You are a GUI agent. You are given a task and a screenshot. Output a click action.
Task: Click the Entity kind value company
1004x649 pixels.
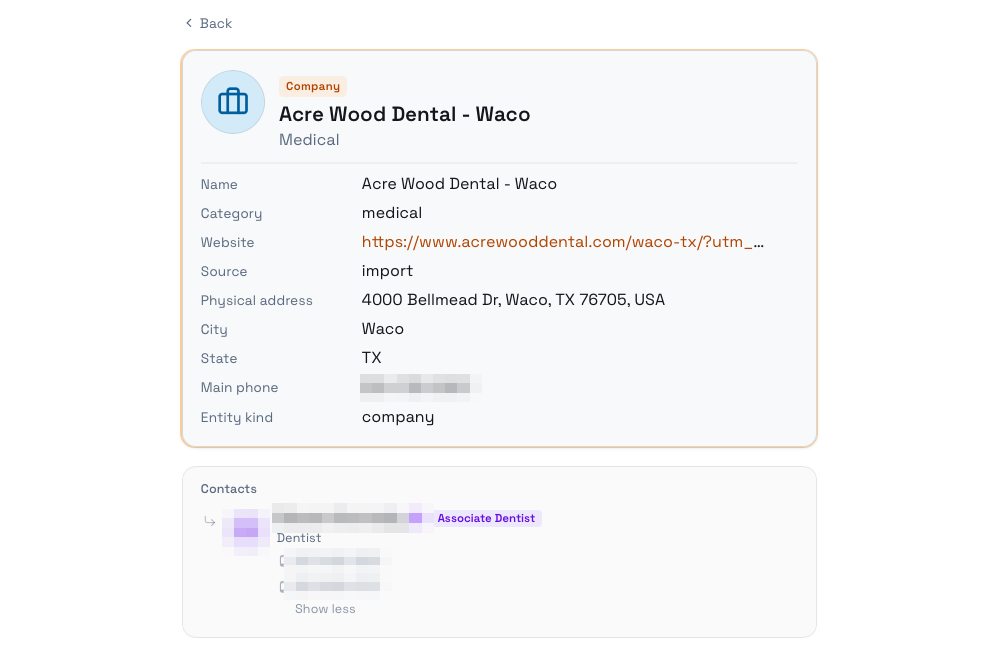pyautogui.click(x=398, y=417)
